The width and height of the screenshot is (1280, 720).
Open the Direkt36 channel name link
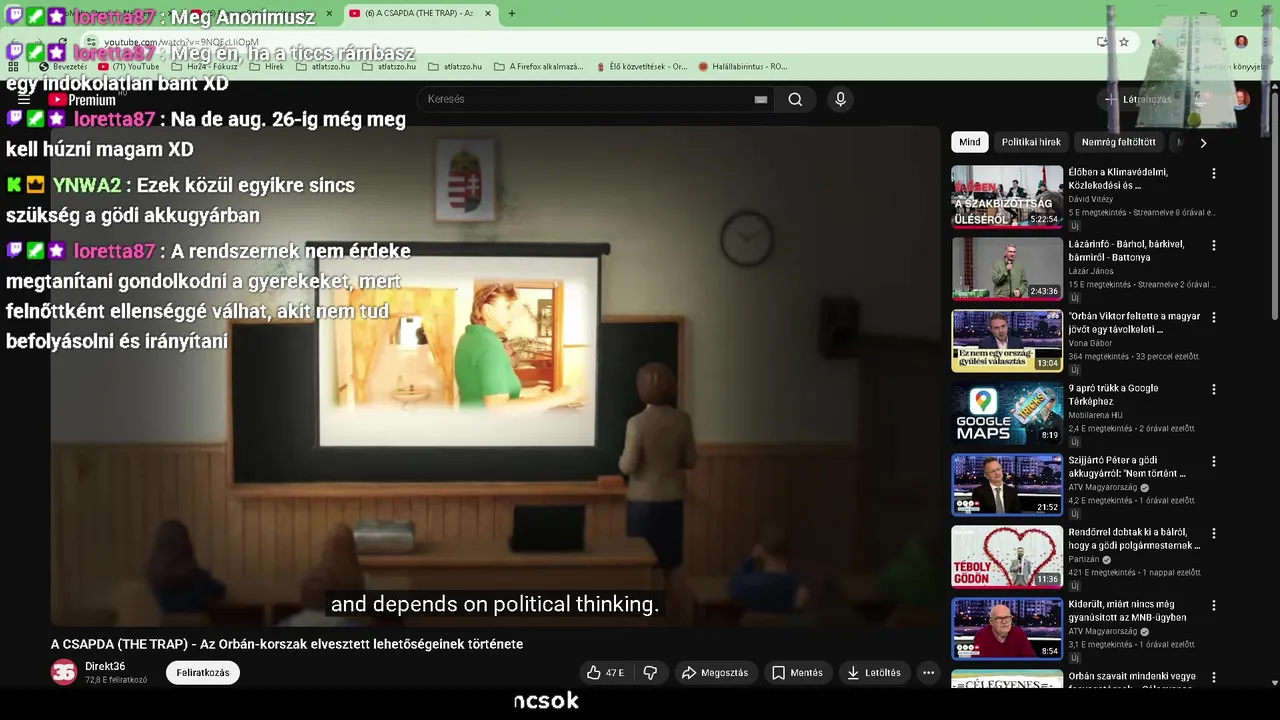click(x=105, y=666)
